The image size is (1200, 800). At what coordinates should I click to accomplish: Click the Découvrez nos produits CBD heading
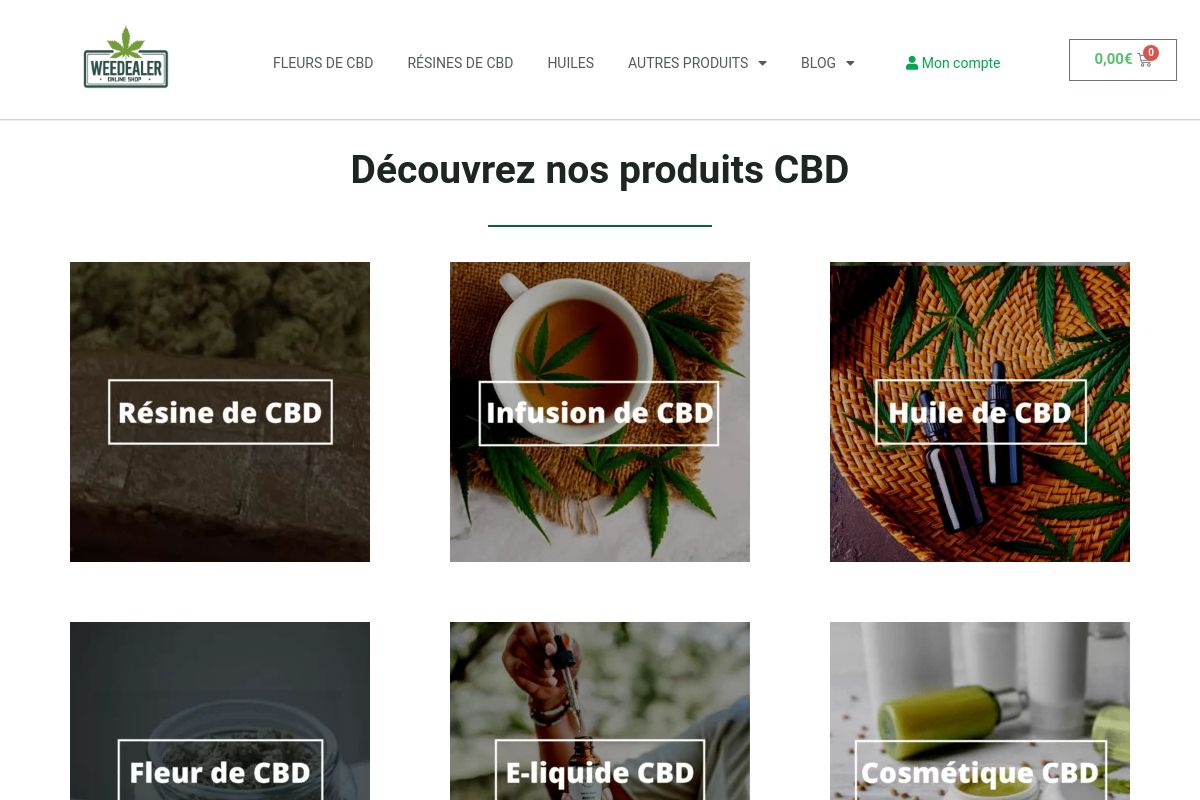tap(600, 170)
